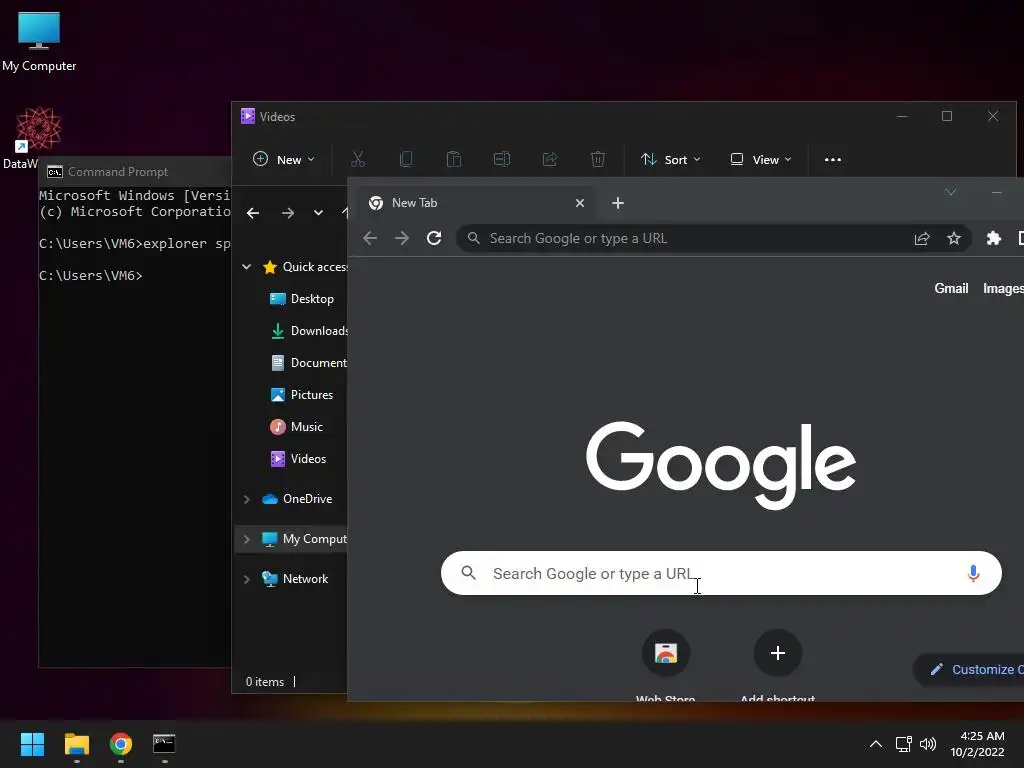Screen dimensions: 1024x768
Task: Expand the My Computer tree node
Action: click(x=247, y=539)
